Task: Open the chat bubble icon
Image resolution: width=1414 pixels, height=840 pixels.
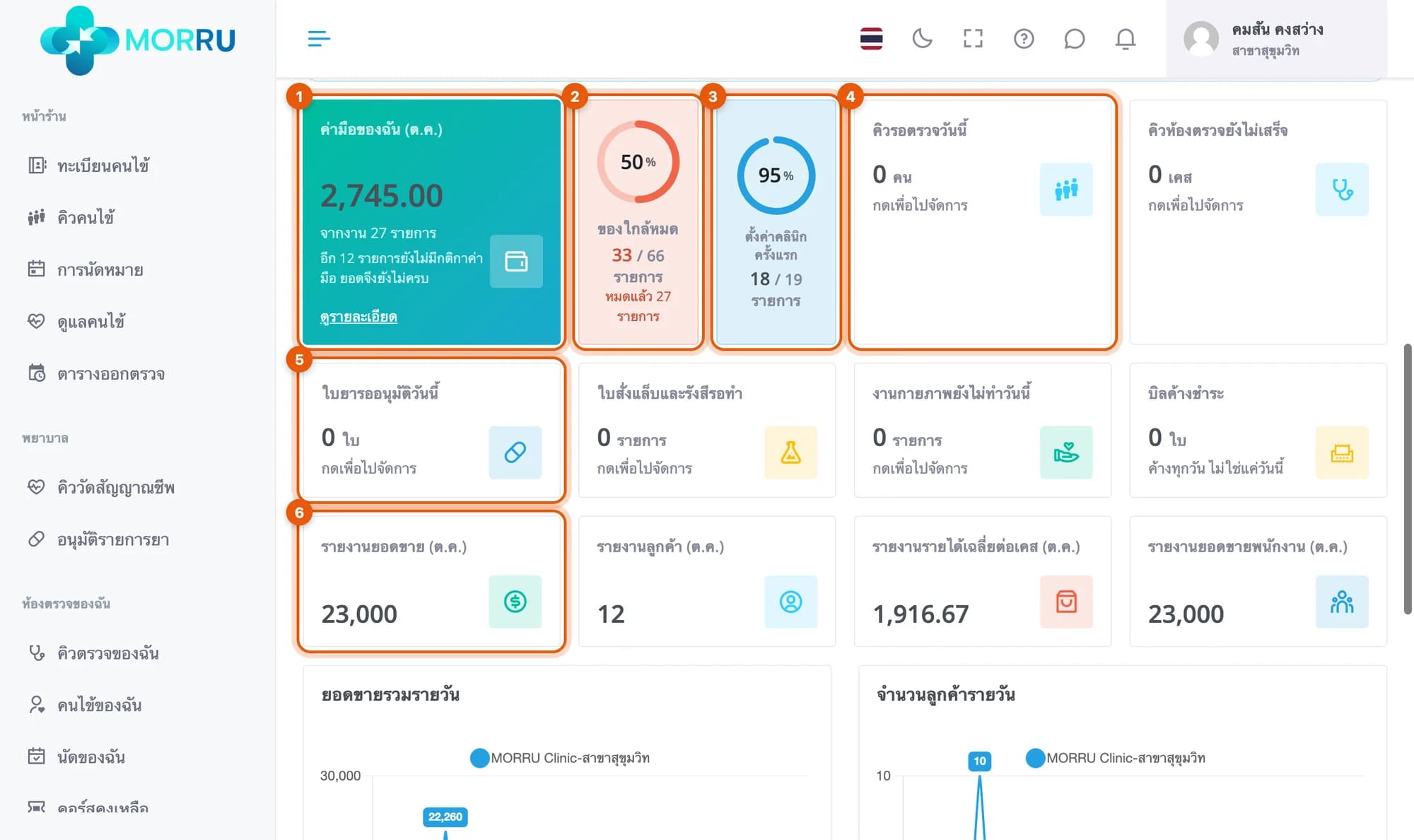Action: (1075, 38)
